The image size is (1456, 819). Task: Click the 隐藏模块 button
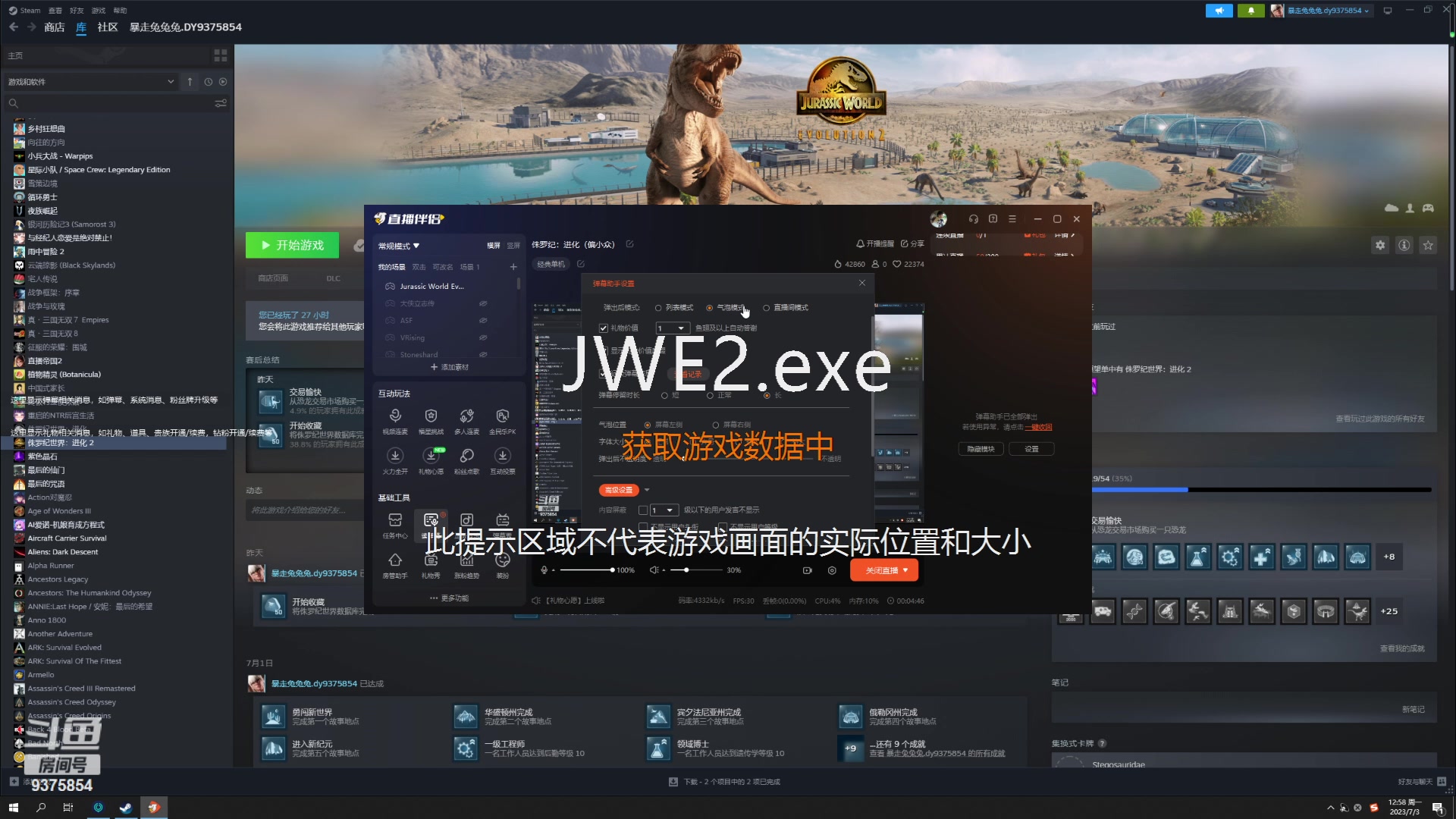[981, 449]
